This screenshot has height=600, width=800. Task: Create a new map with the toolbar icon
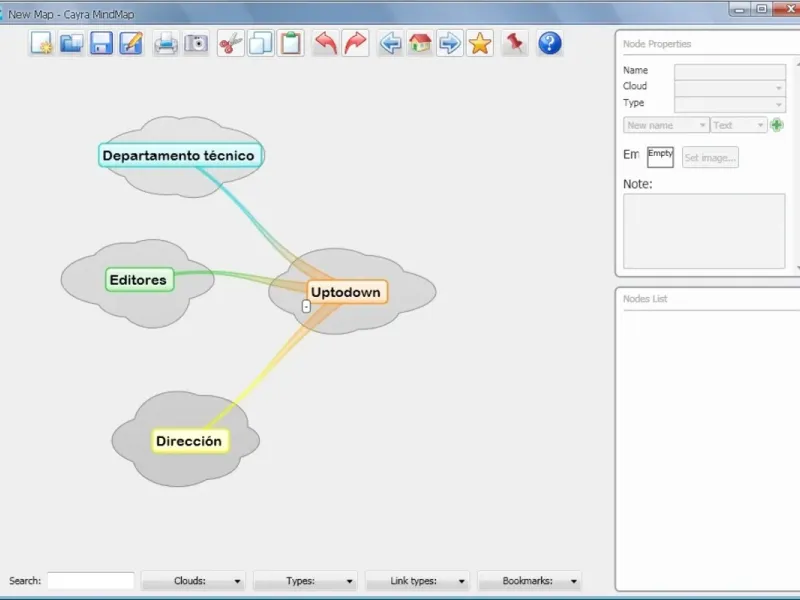click(41, 43)
